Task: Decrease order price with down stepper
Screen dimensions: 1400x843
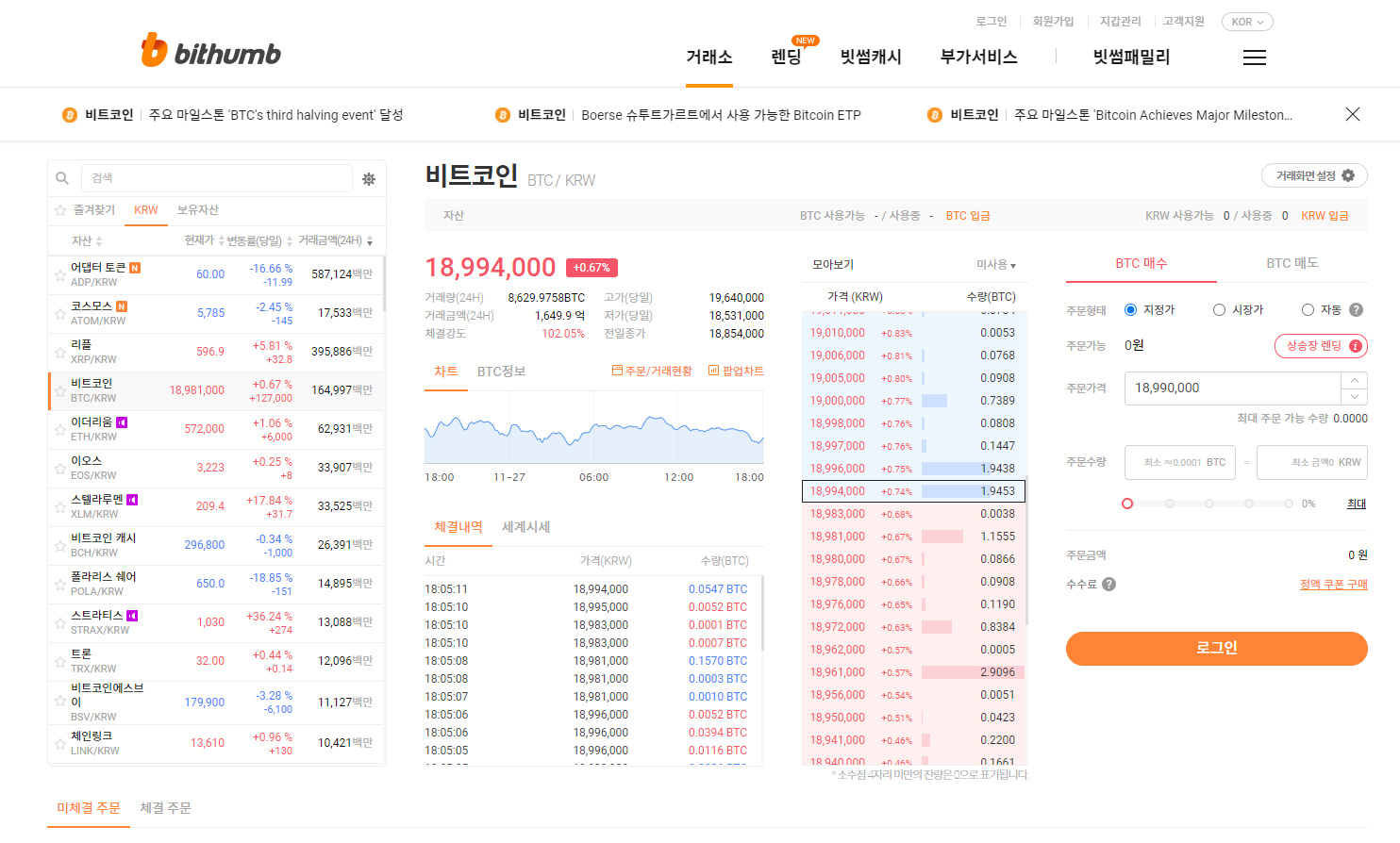Action: (x=1355, y=397)
